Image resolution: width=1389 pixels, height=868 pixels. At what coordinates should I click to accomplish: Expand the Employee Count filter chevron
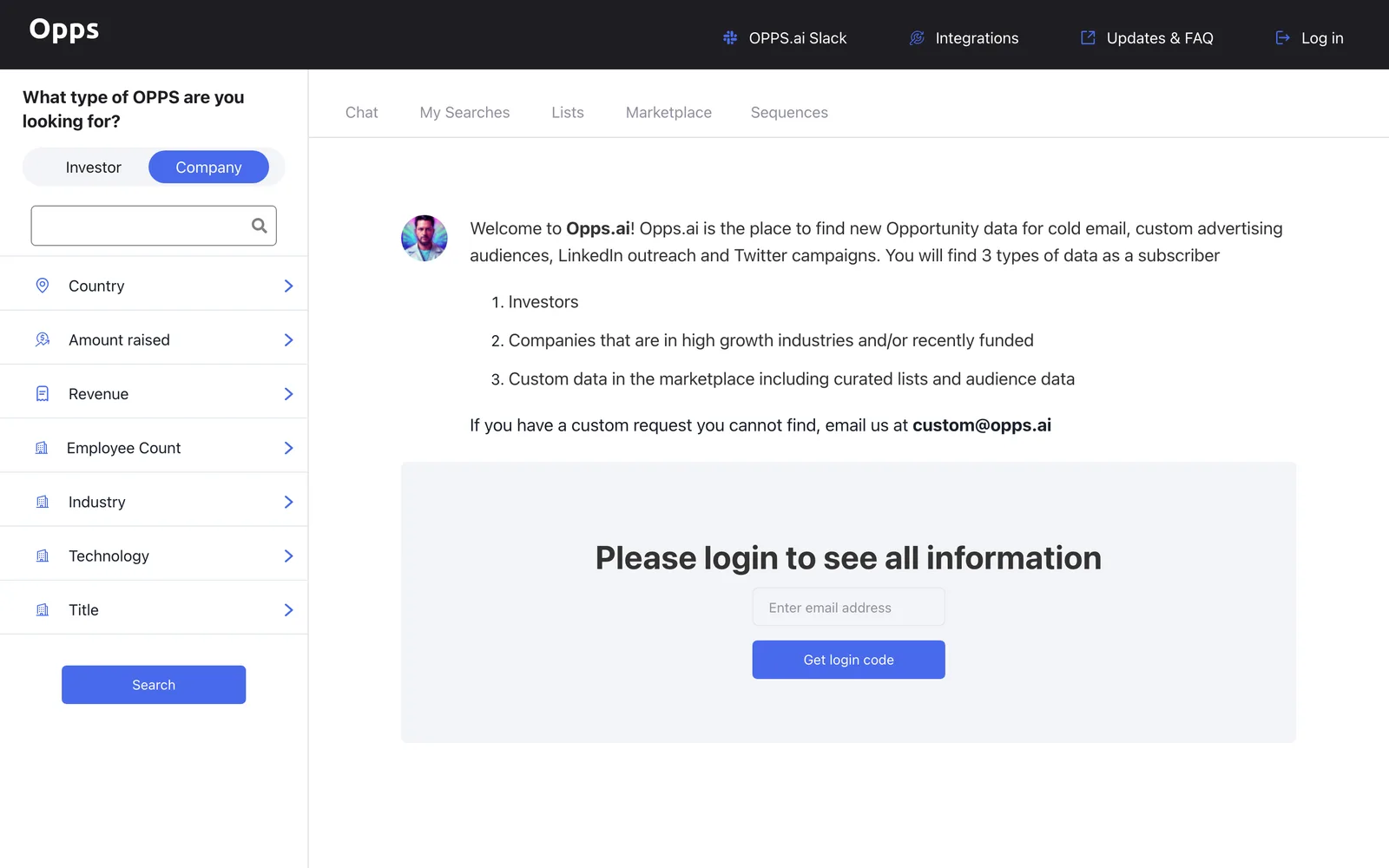[x=289, y=448]
